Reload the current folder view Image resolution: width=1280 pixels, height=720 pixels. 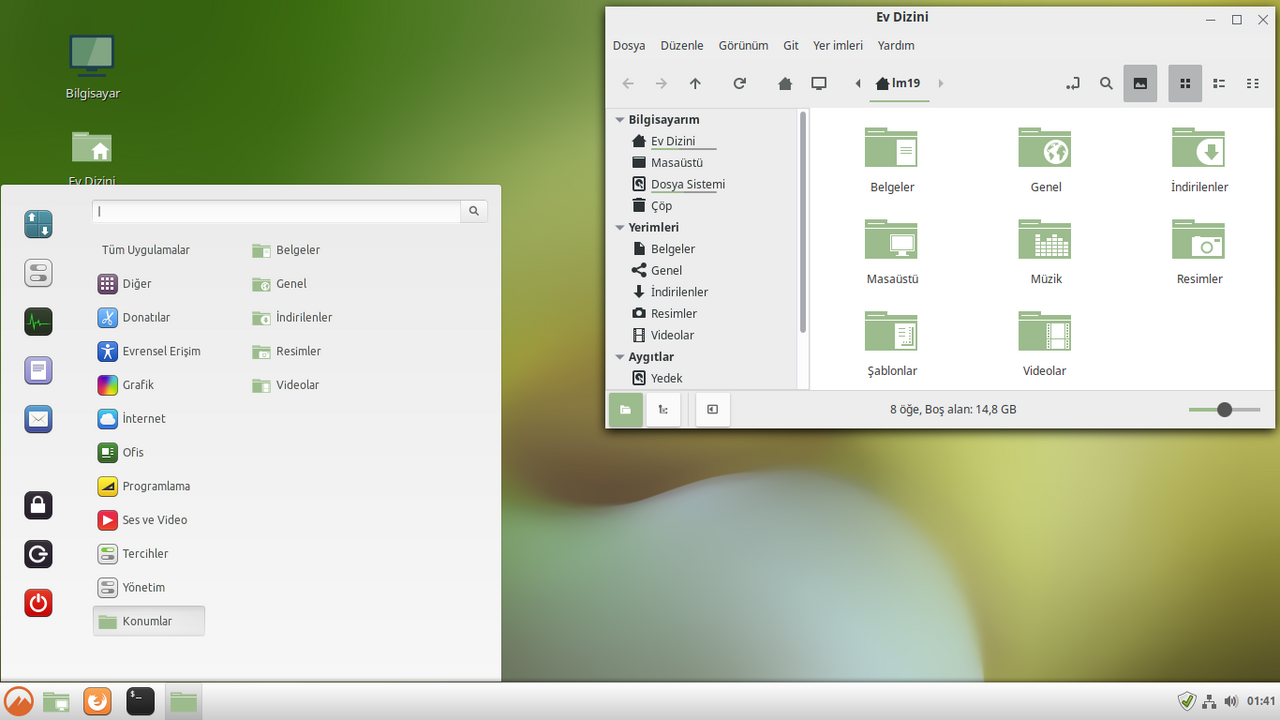pos(740,84)
